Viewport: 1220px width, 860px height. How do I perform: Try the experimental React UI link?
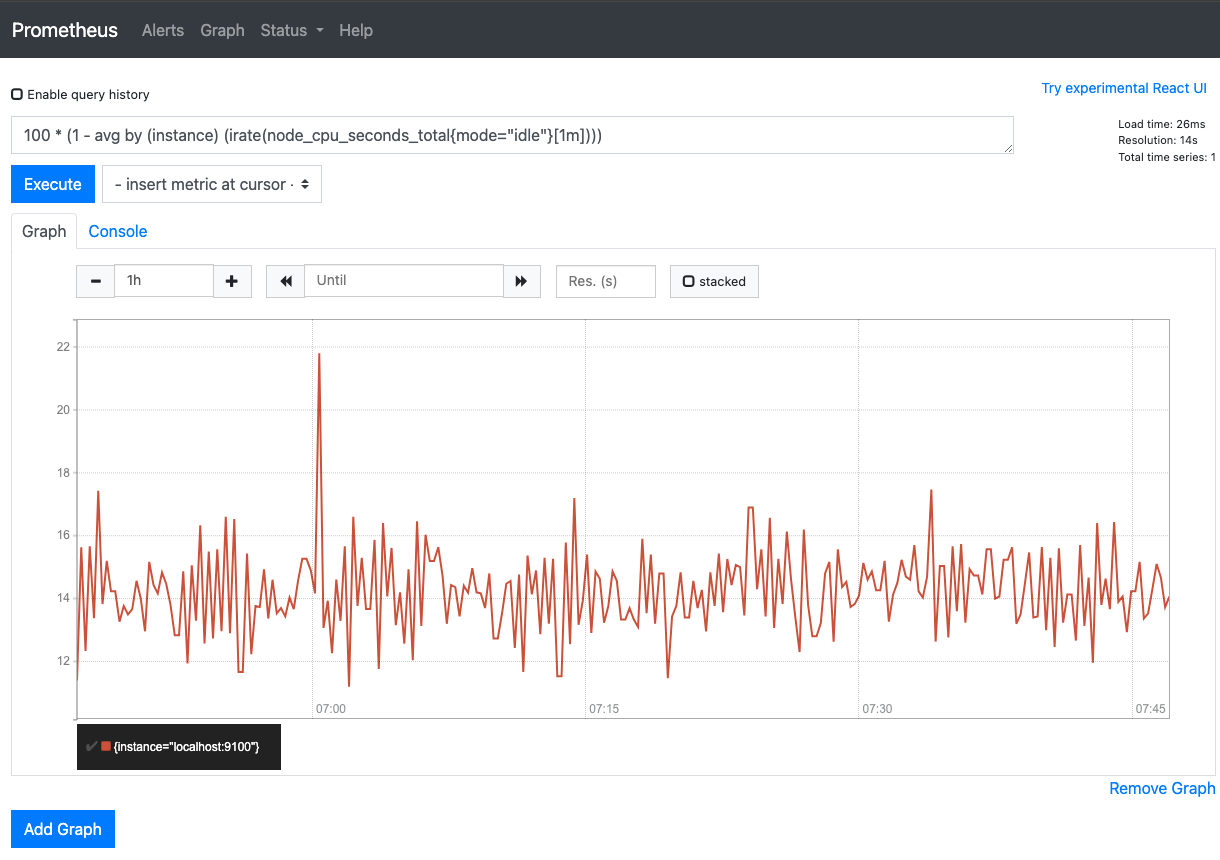1124,88
